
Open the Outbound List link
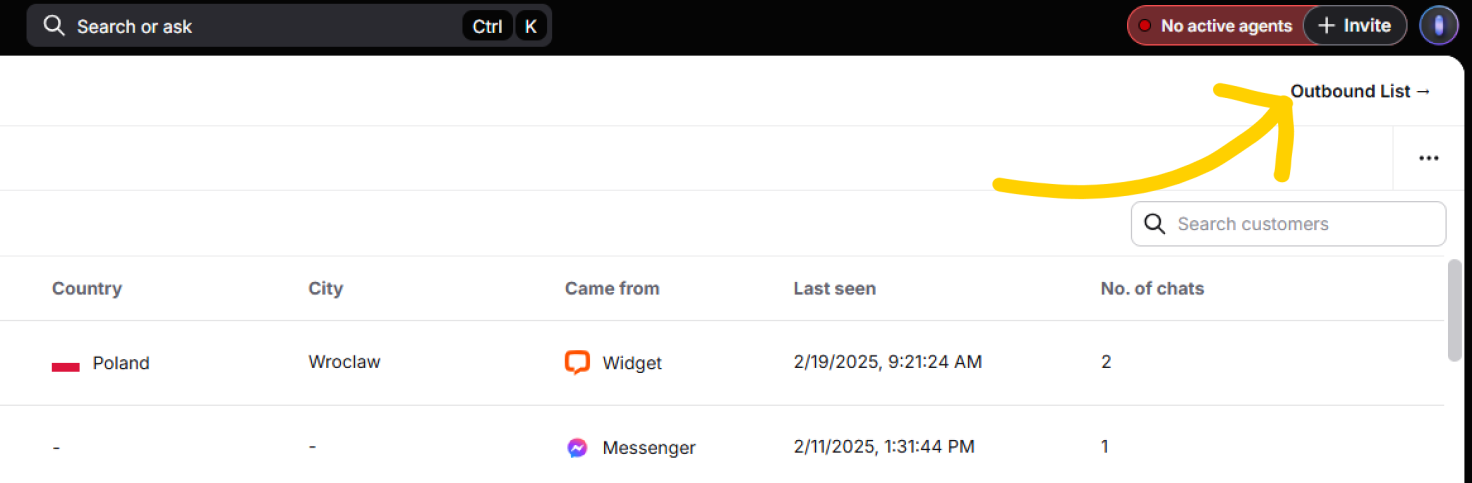1361,91
